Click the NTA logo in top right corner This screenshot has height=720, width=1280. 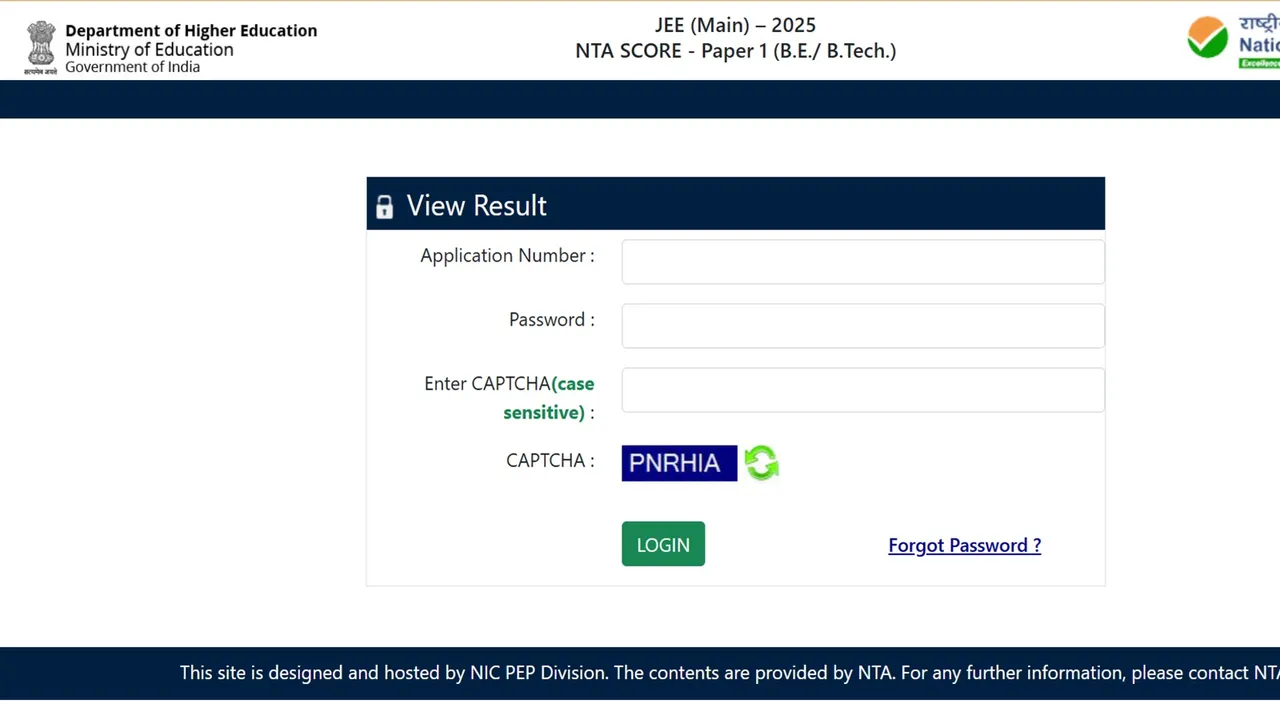pyautogui.click(x=1207, y=38)
